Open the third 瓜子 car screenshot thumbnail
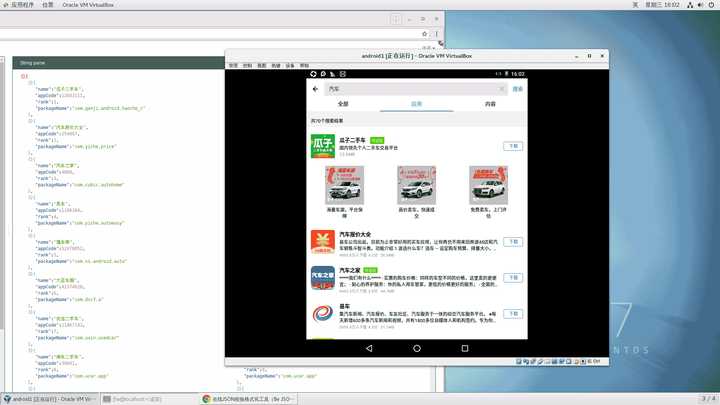The width and height of the screenshot is (720, 405). 489,186
